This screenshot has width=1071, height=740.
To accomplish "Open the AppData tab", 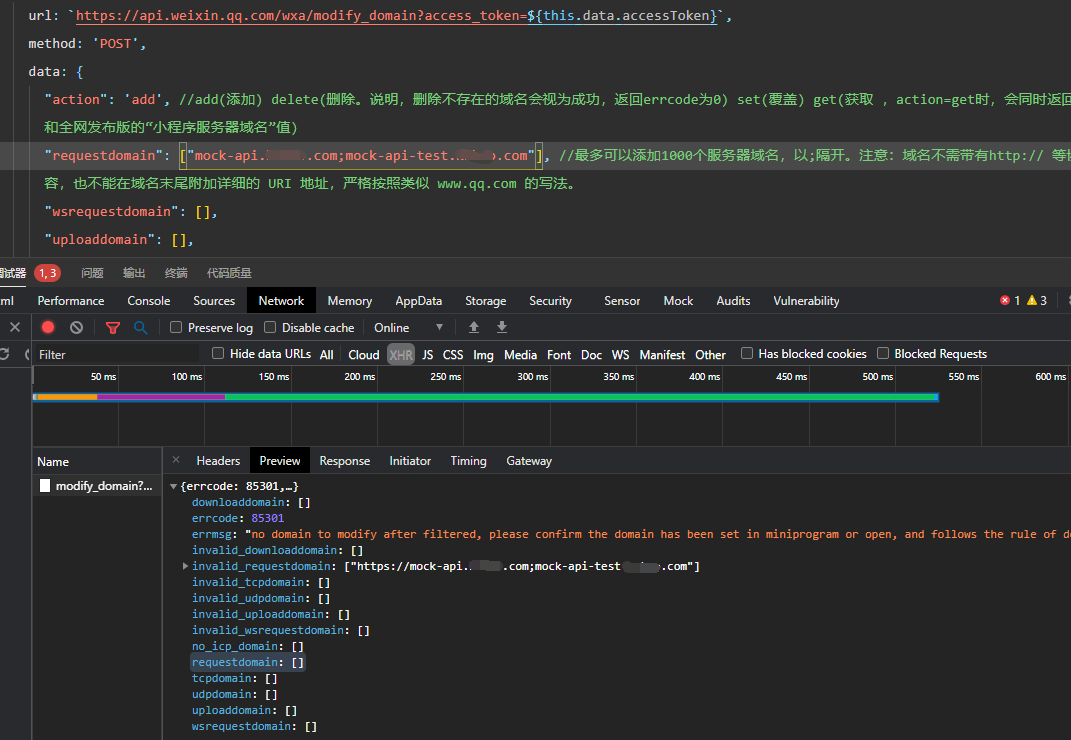I will [x=419, y=301].
